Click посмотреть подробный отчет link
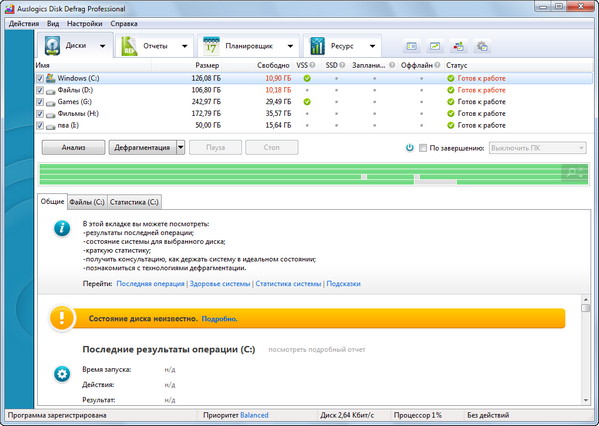Screen dimensions: 599x426 coord(317,350)
